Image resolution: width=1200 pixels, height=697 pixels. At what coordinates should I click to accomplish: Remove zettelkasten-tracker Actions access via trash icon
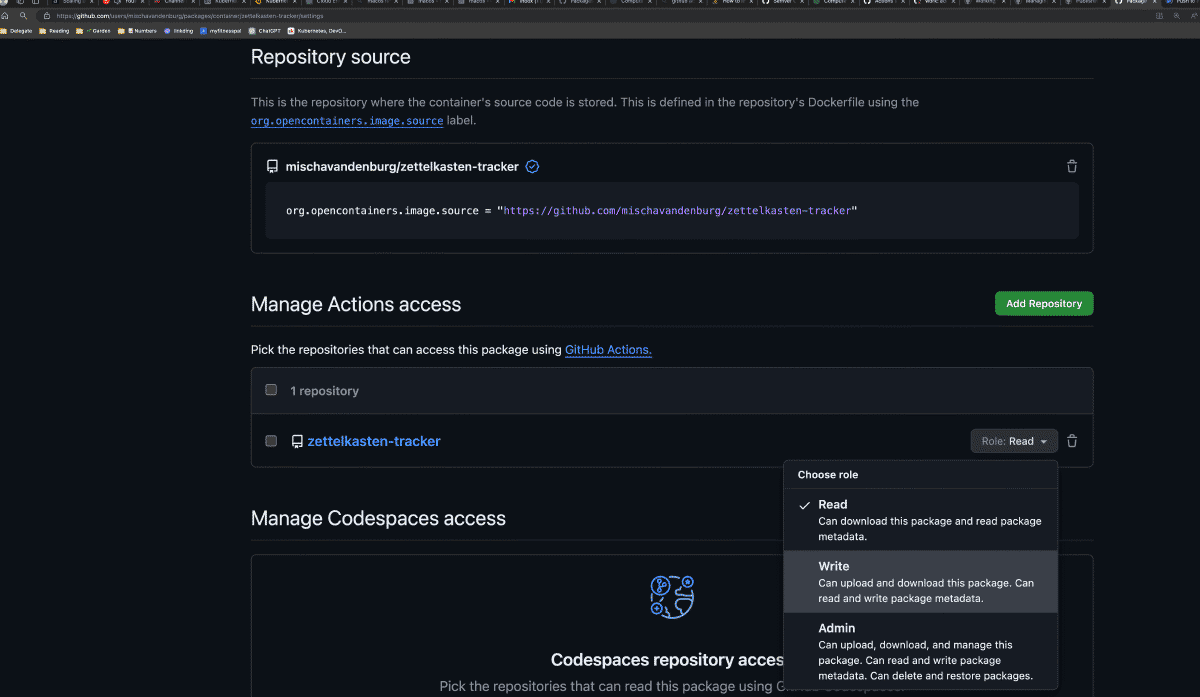(x=1072, y=441)
